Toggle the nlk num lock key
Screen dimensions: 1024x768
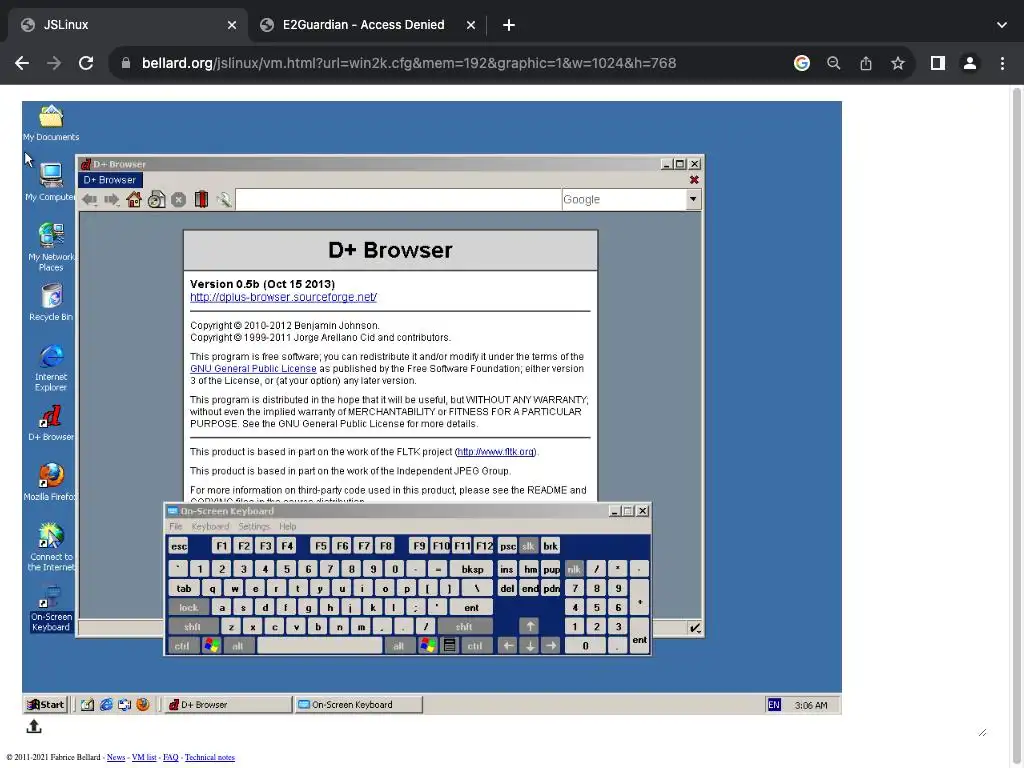pyautogui.click(x=574, y=569)
